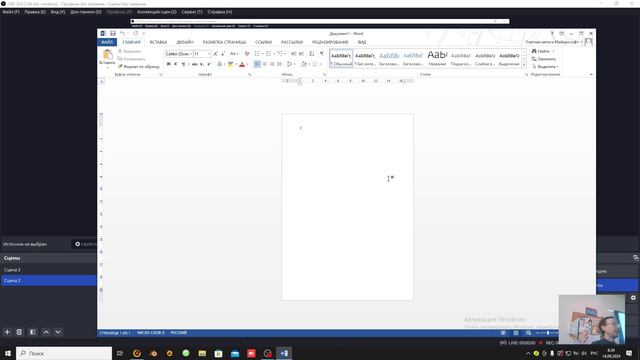
Task: Open the numbering list dropdown arrow
Action: [x=273, y=54]
